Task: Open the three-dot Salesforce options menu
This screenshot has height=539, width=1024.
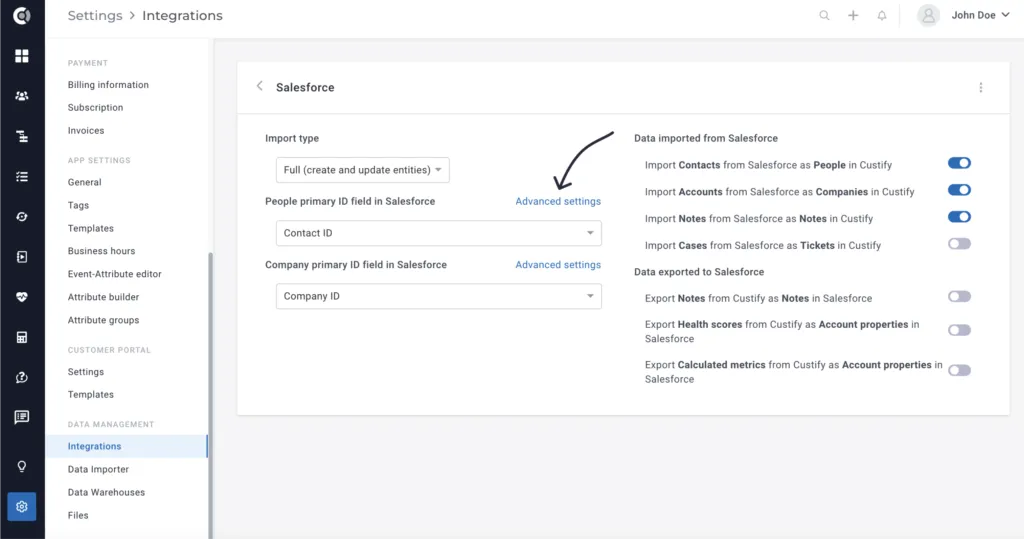Action: point(980,88)
